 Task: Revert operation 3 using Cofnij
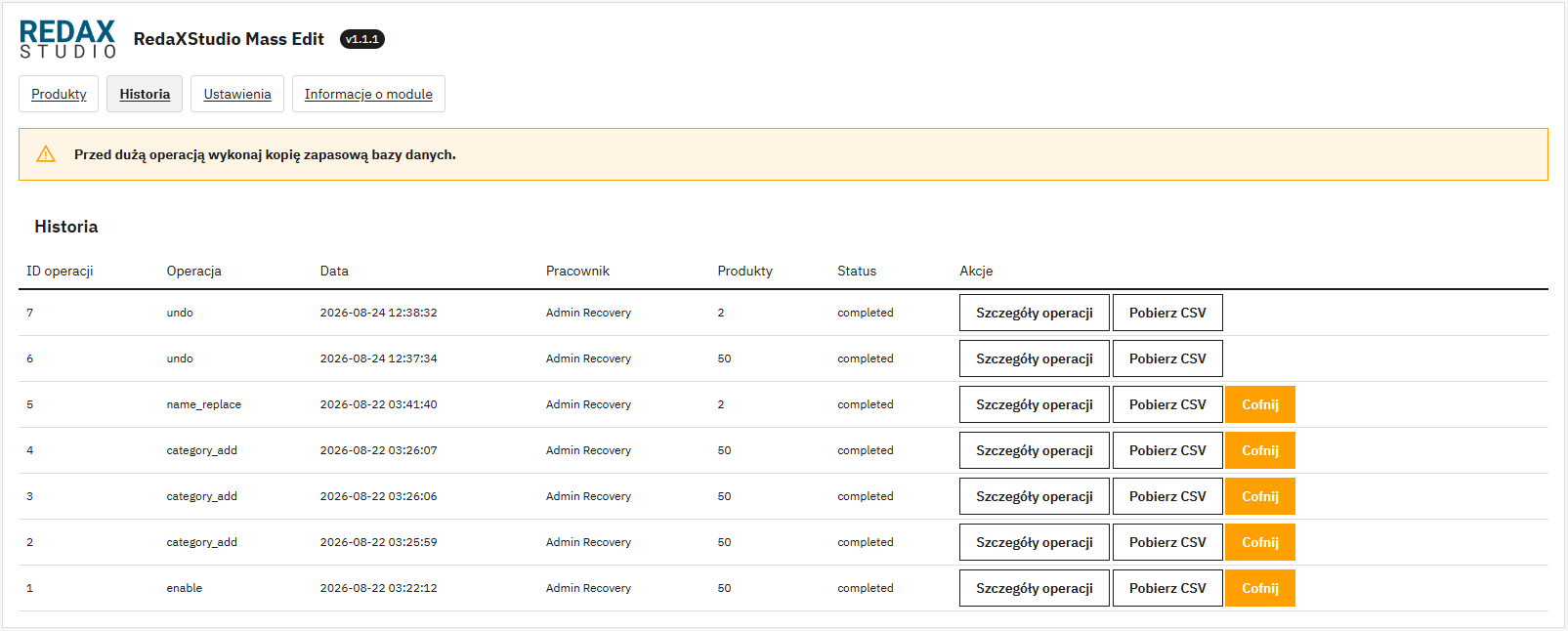click(x=1260, y=496)
